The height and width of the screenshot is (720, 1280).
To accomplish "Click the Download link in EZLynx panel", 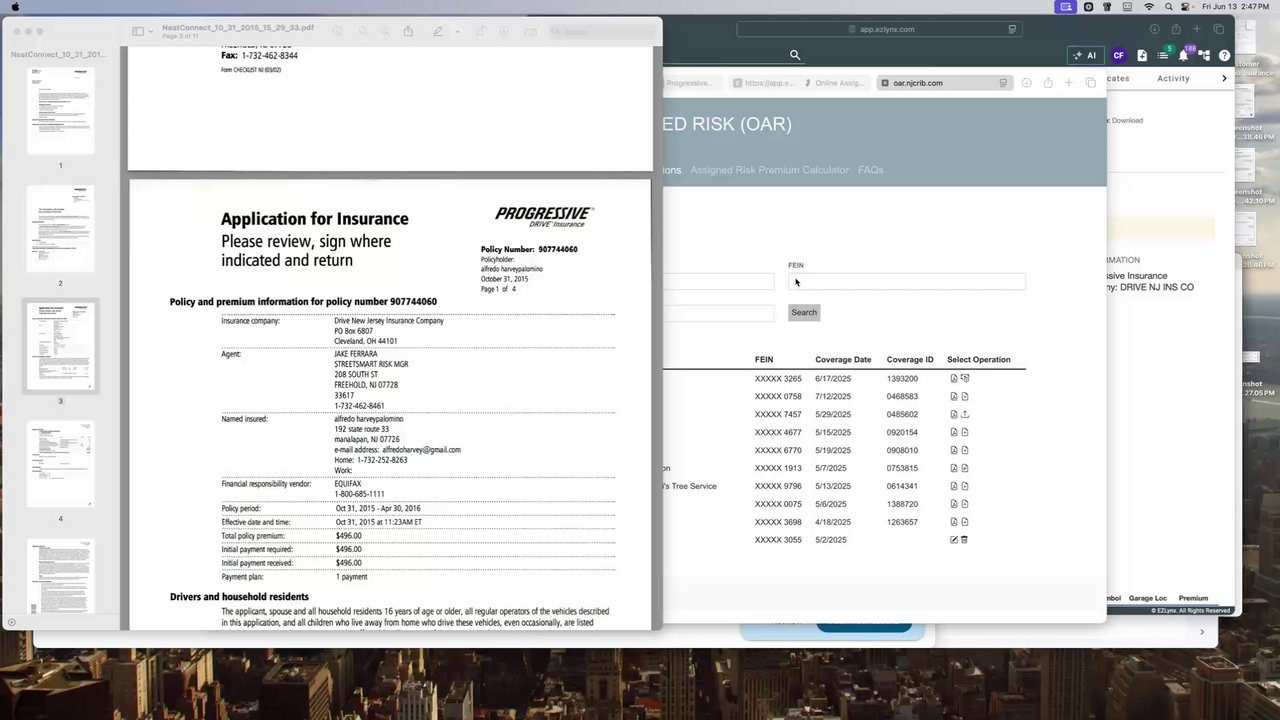I will tap(1127, 121).
